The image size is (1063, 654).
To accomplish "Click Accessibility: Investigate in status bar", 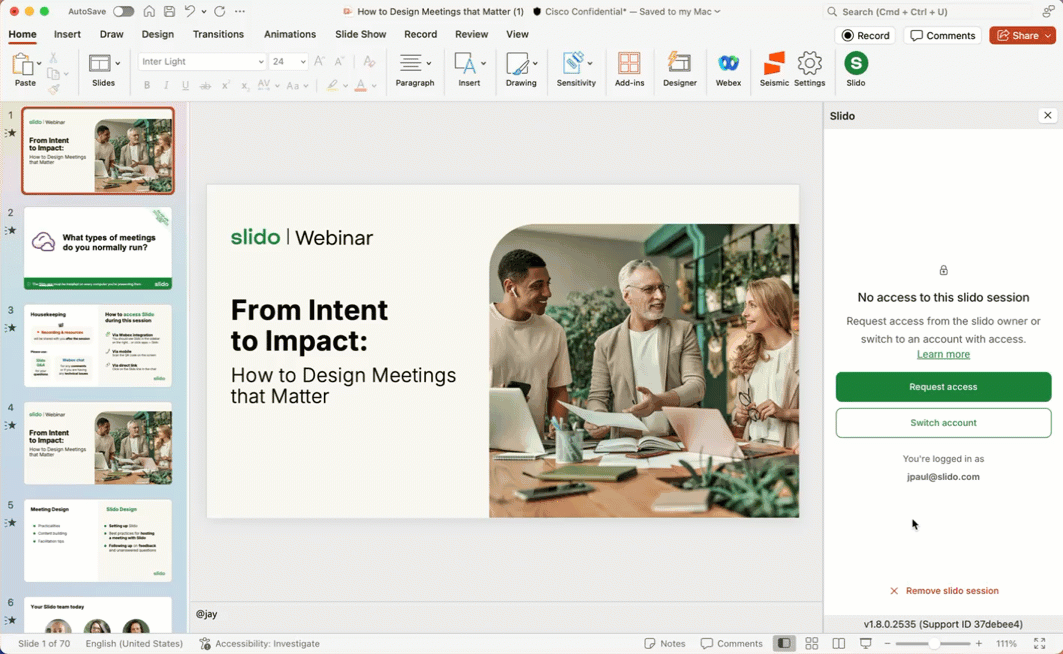I will coord(260,643).
